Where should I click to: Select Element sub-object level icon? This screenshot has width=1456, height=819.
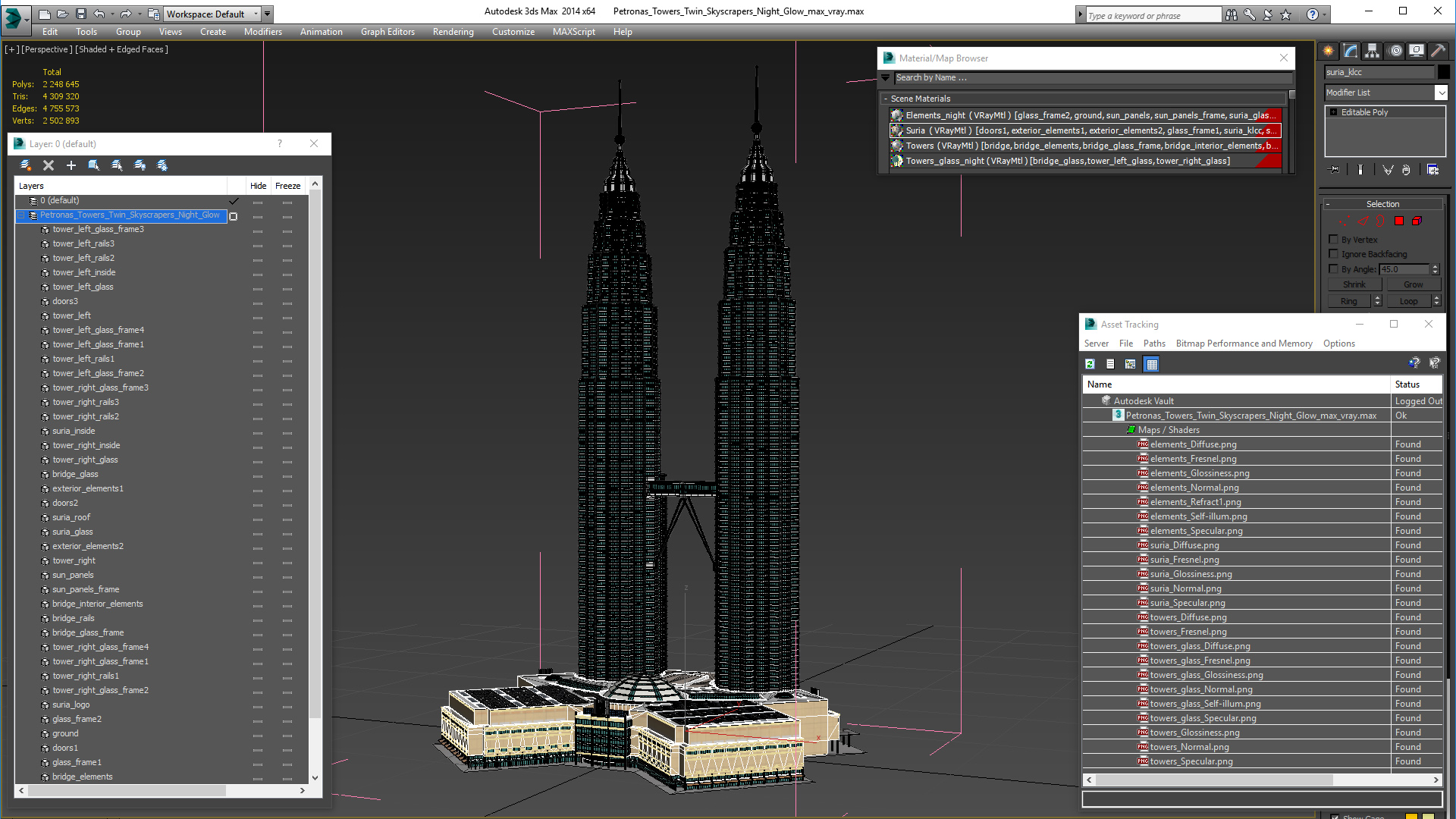click(x=1417, y=221)
